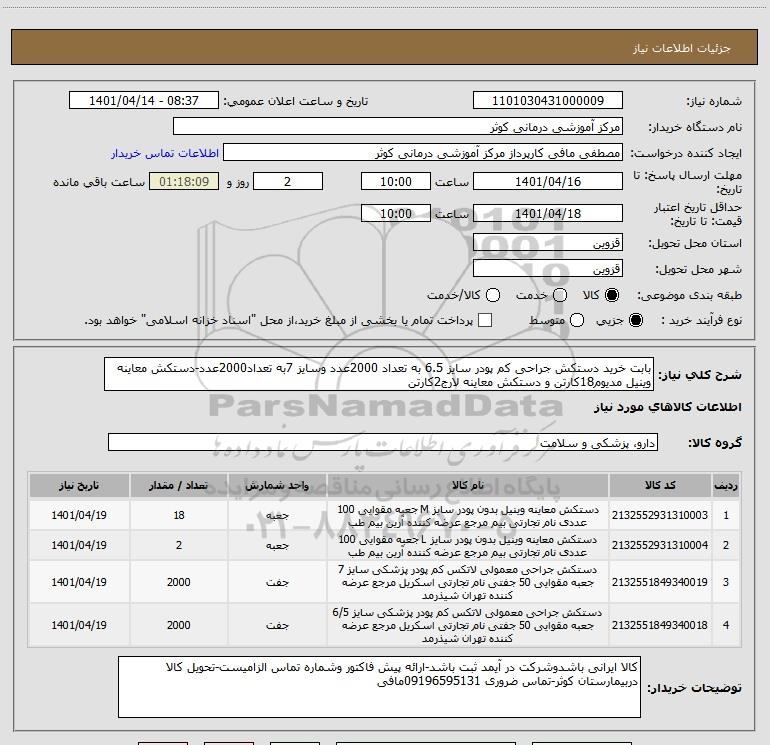
Task: Check the اسناد خزانه اسلامی payment checkbox
Action: [x=485, y=320]
